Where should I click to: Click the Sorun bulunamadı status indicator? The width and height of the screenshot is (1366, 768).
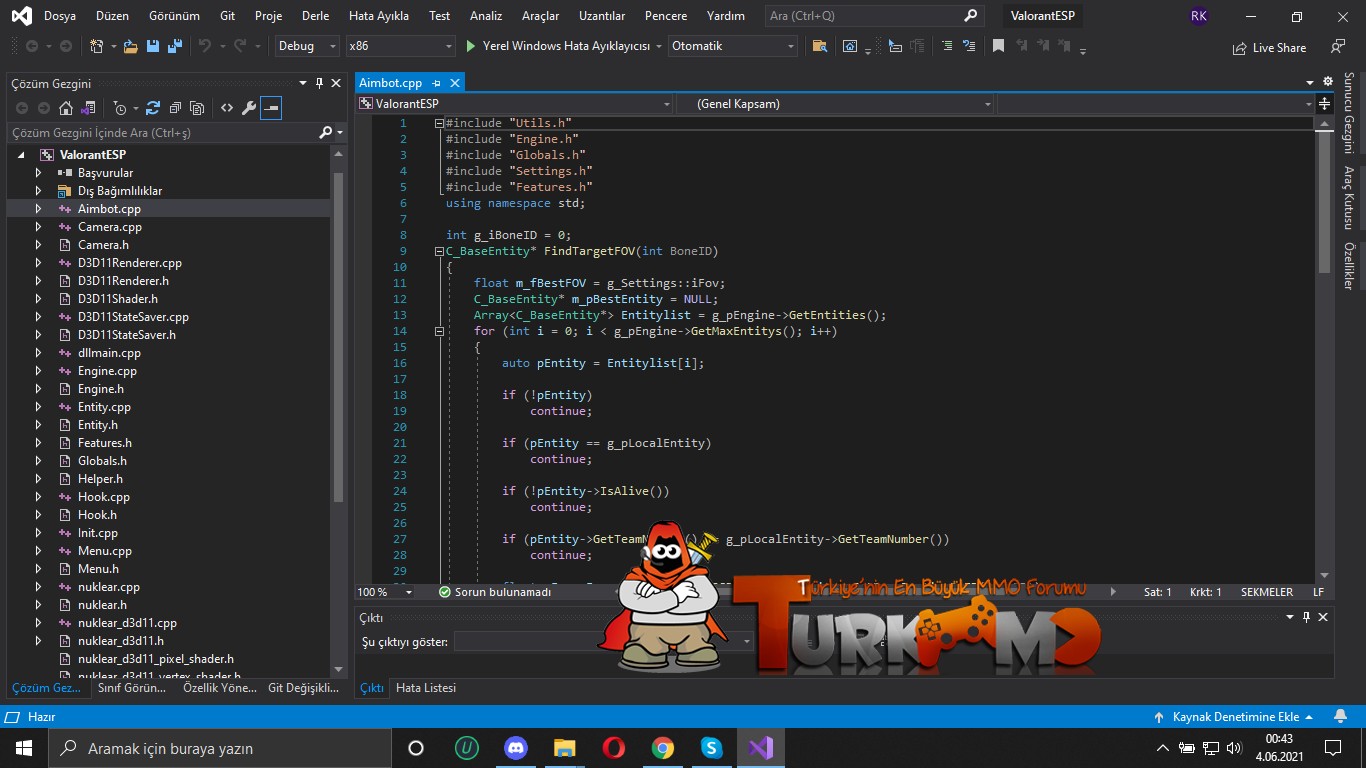pos(495,592)
